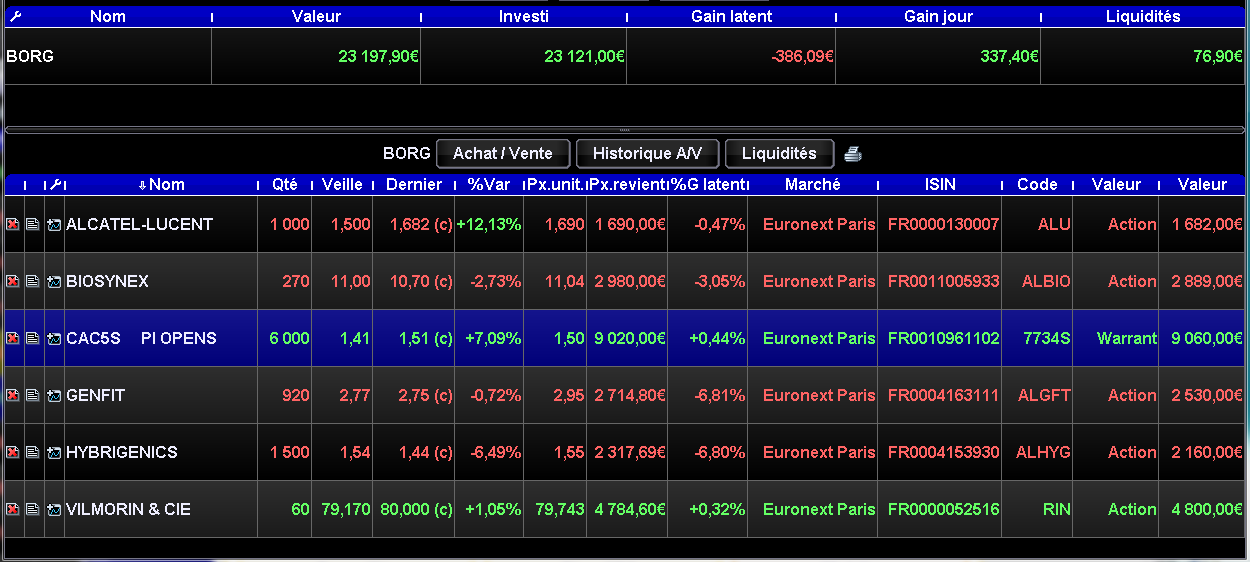
Task: Click the Achat / Vente button
Action: pos(503,154)
